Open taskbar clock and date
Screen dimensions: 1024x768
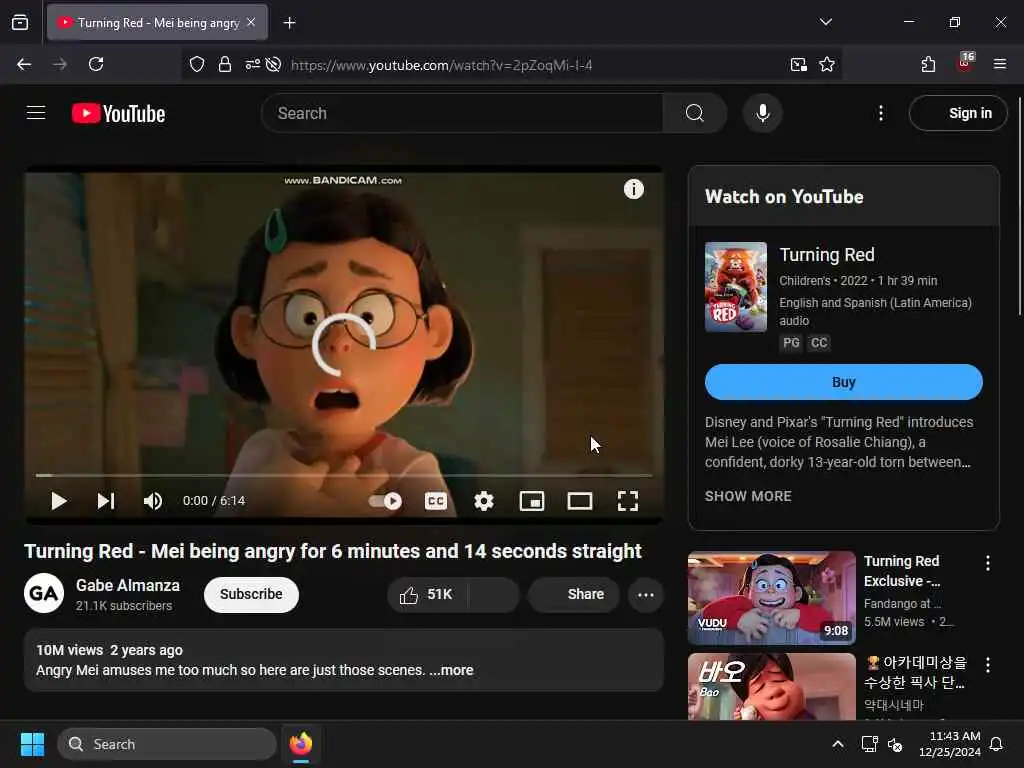pyautogui.click(x=950, y=744)
